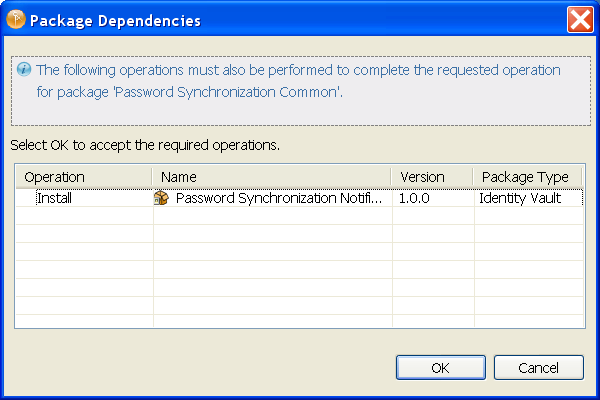Viewport: 600px width, 400px height.
Task: Select the Install operation cell
Action: [54, 198]
